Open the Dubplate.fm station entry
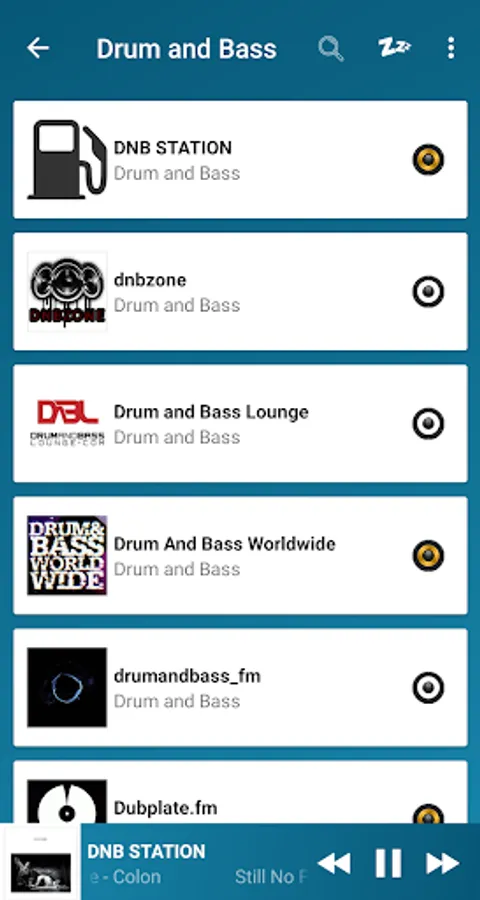The image size is (480, 900). pos(240,793)
